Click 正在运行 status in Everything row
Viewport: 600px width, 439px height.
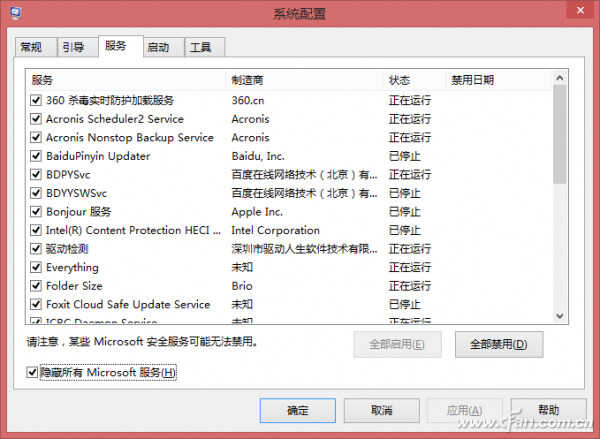[410, 267]
